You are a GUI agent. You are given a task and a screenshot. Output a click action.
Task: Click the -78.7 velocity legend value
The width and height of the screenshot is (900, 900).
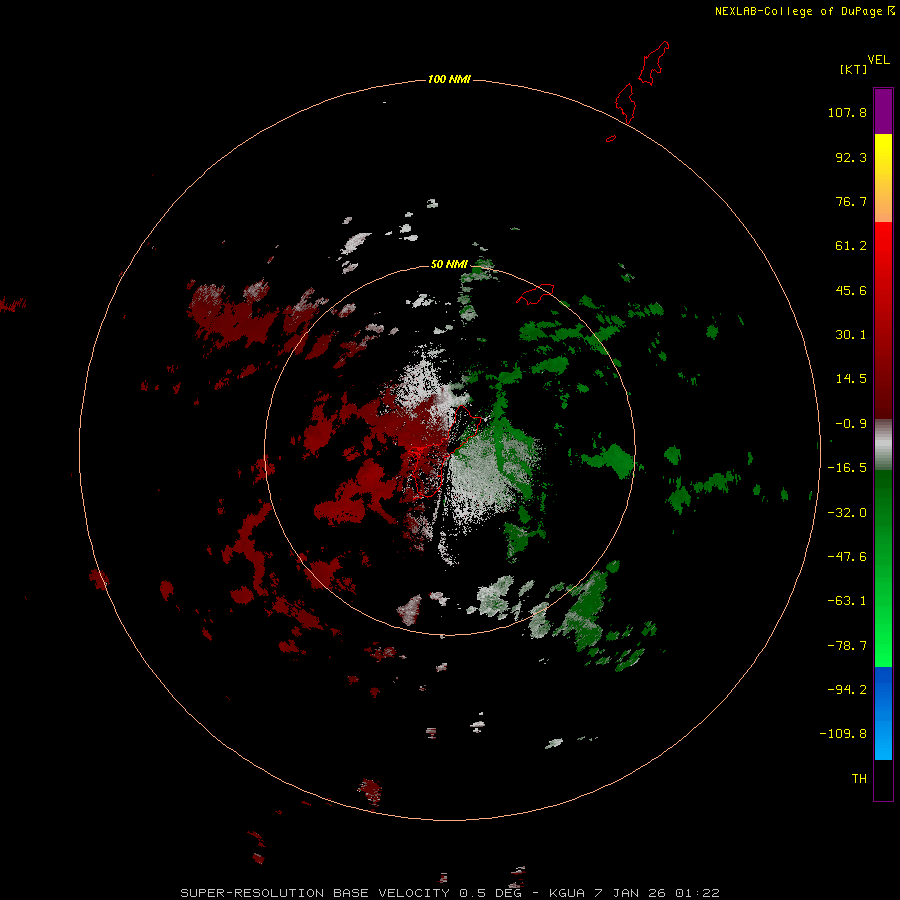[x=847, y=646]
